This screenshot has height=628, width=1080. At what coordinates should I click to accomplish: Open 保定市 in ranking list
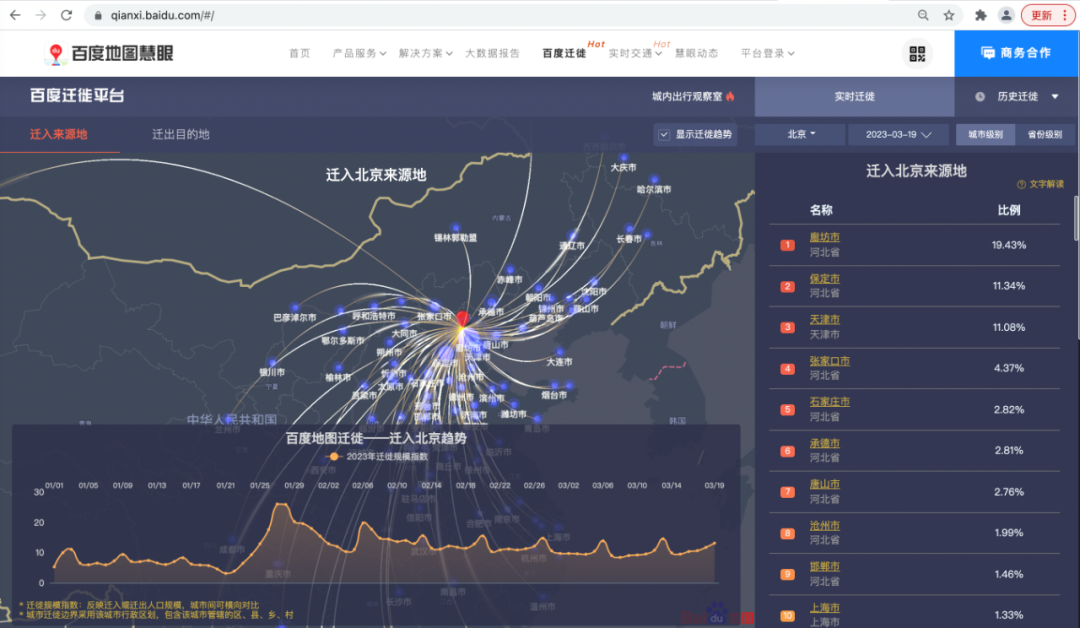point(824,279)
